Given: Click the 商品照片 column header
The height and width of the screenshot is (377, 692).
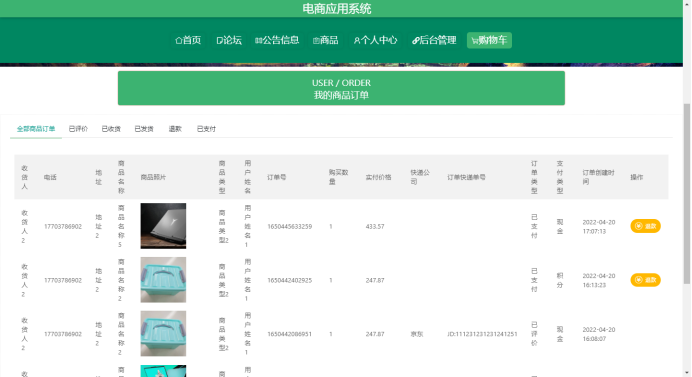Looking at the screenshot, I should pyautogui.click(x=153, y=177).
